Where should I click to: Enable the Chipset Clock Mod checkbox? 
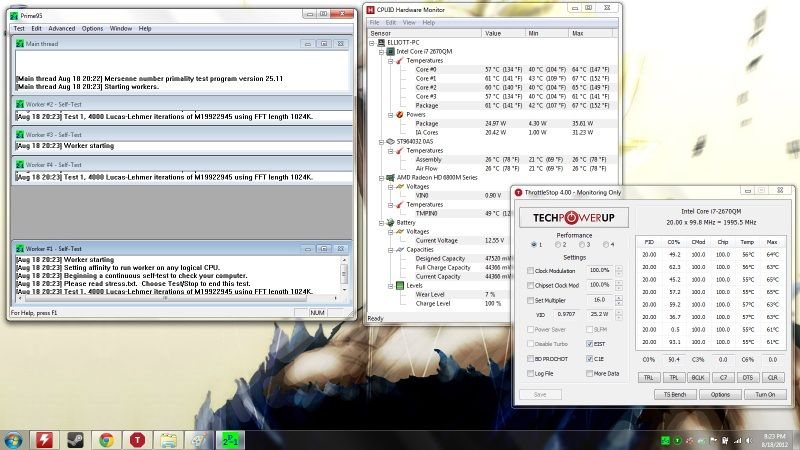pyautogui.click(x=530, y=285)
